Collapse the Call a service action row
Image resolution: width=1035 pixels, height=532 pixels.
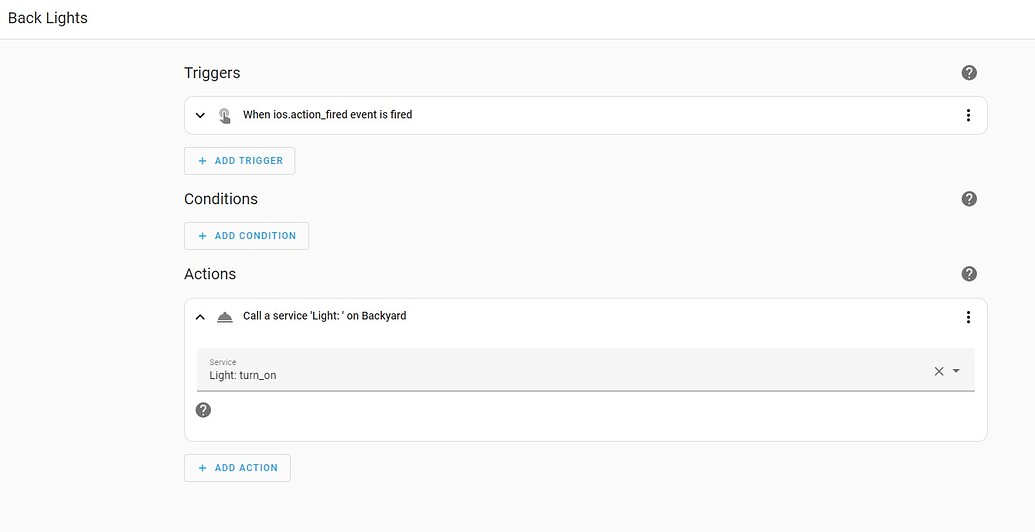[x=200, y=317]
